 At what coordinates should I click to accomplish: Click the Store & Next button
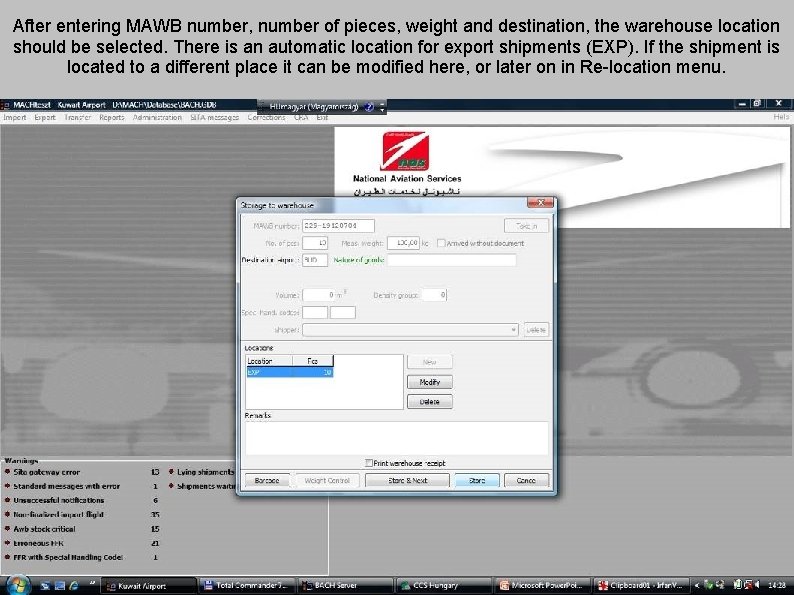pyautogui.click(x=407, y=480)
